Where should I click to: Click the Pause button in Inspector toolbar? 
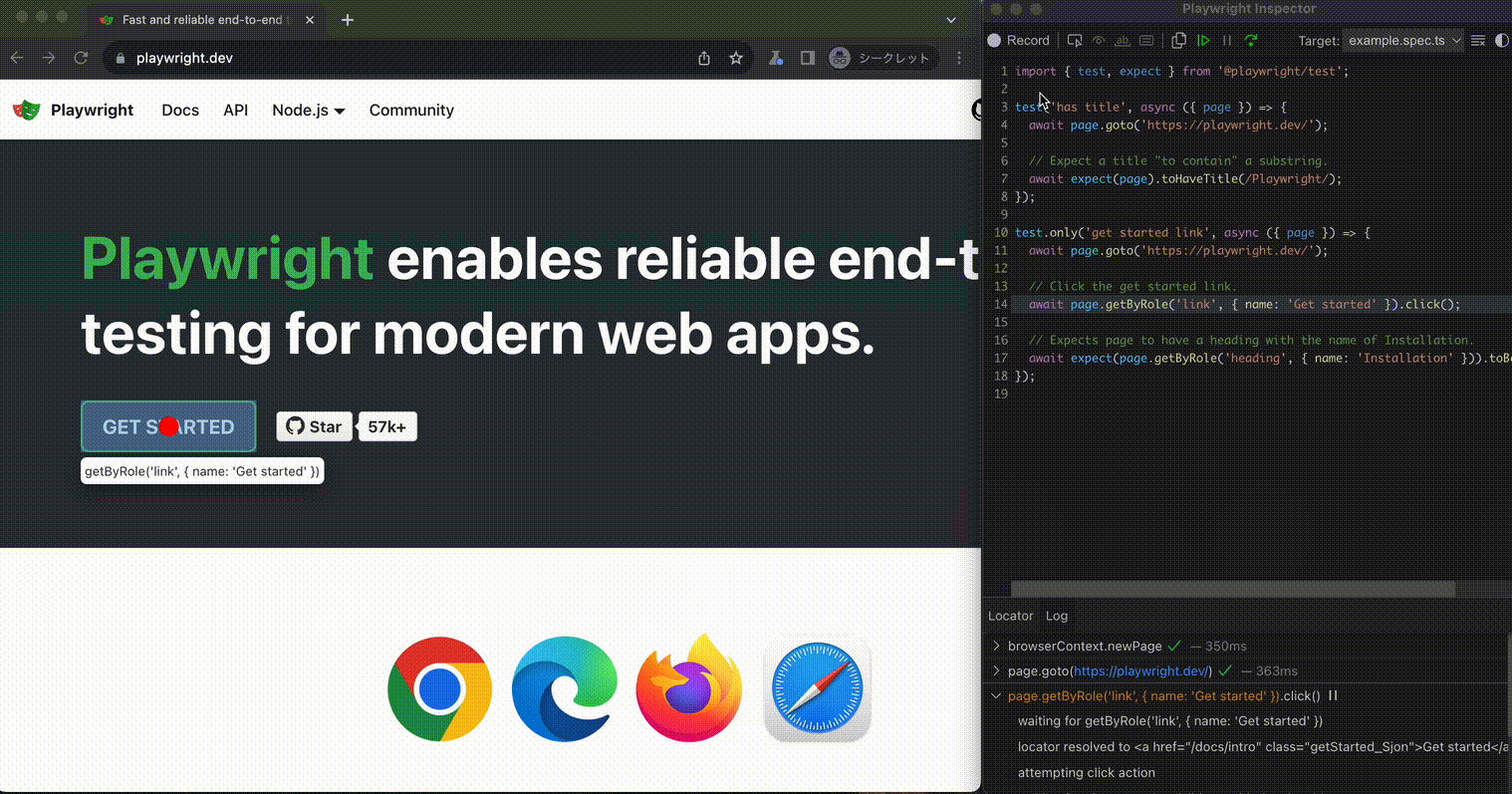(1227, 41)
